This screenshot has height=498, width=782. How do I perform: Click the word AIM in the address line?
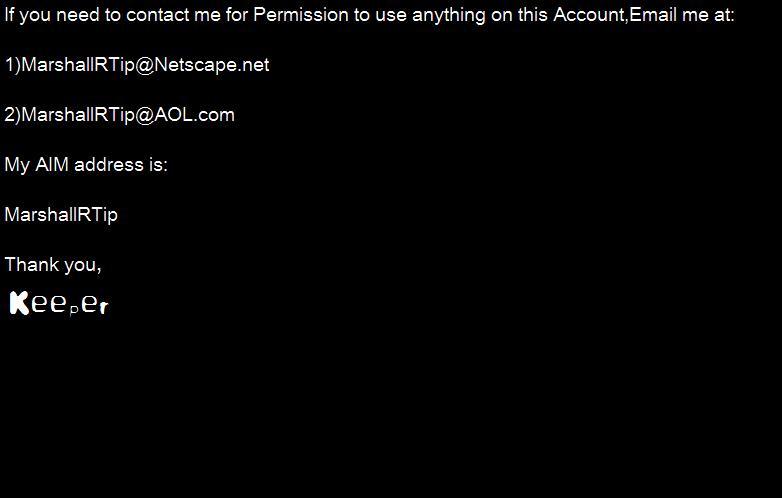click(52, 165)
